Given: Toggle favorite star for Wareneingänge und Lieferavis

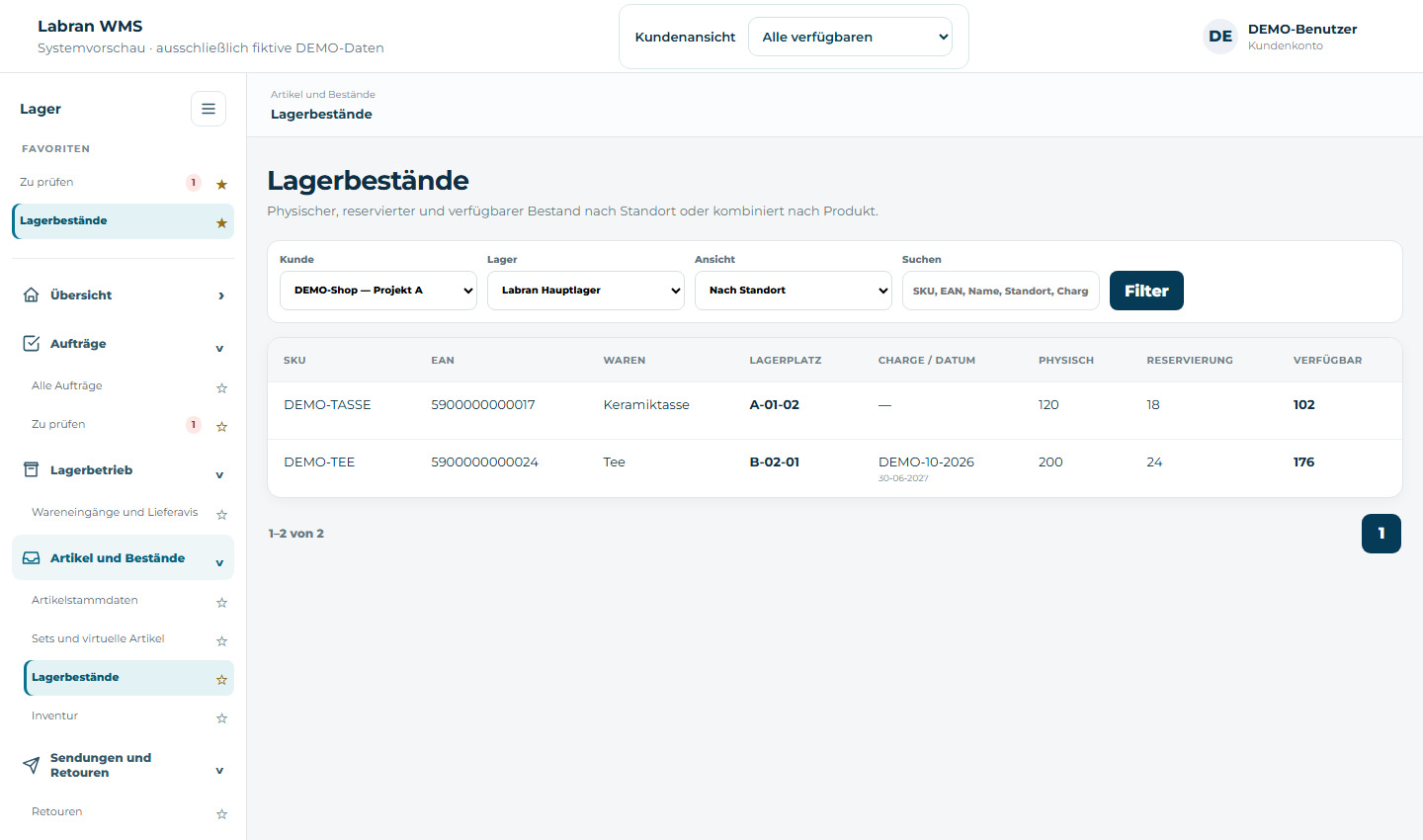Looking at the screenshot, I should click(221, 514).
